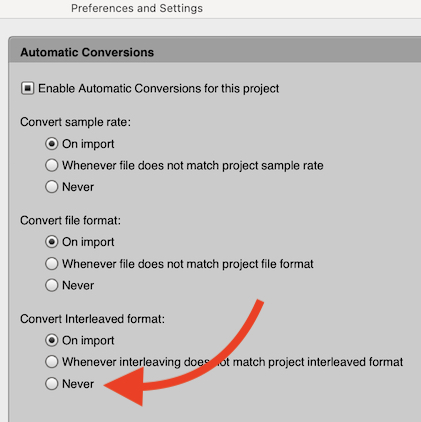Select On import radio under Convert Interleaved format
The image size is (421, 422).
click(52, 340)
